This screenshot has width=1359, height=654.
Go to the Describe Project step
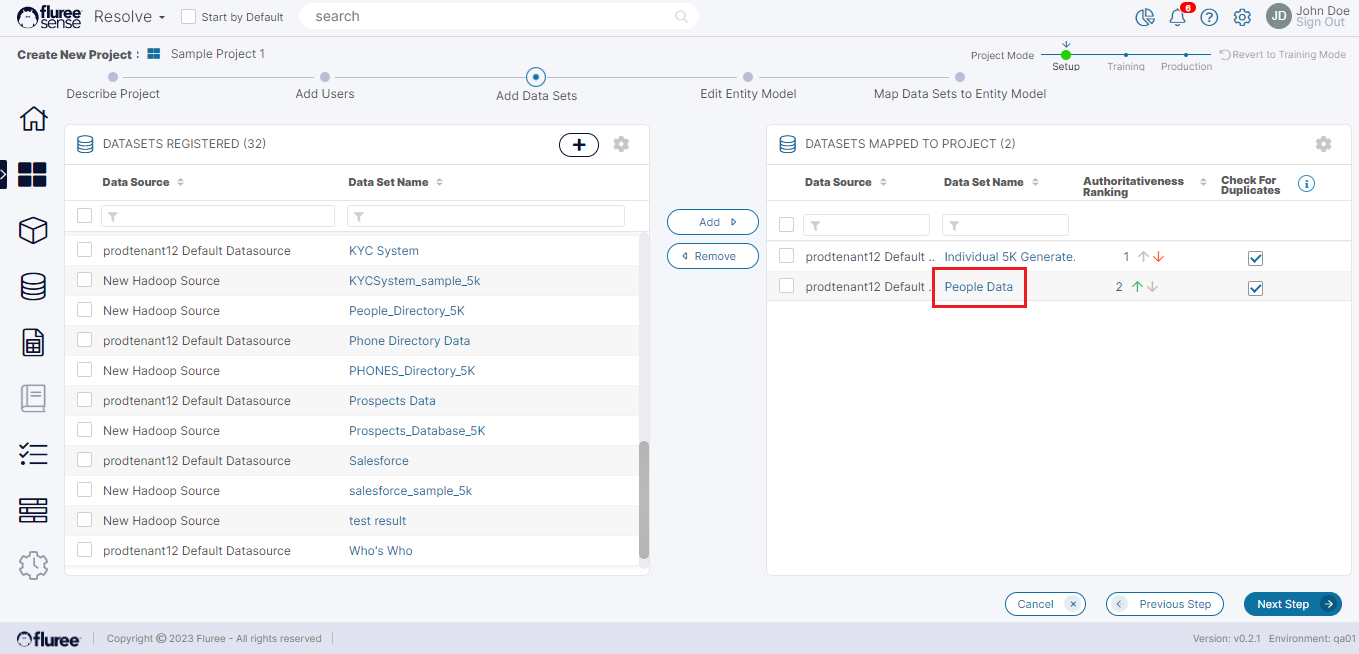click(113, 77)
